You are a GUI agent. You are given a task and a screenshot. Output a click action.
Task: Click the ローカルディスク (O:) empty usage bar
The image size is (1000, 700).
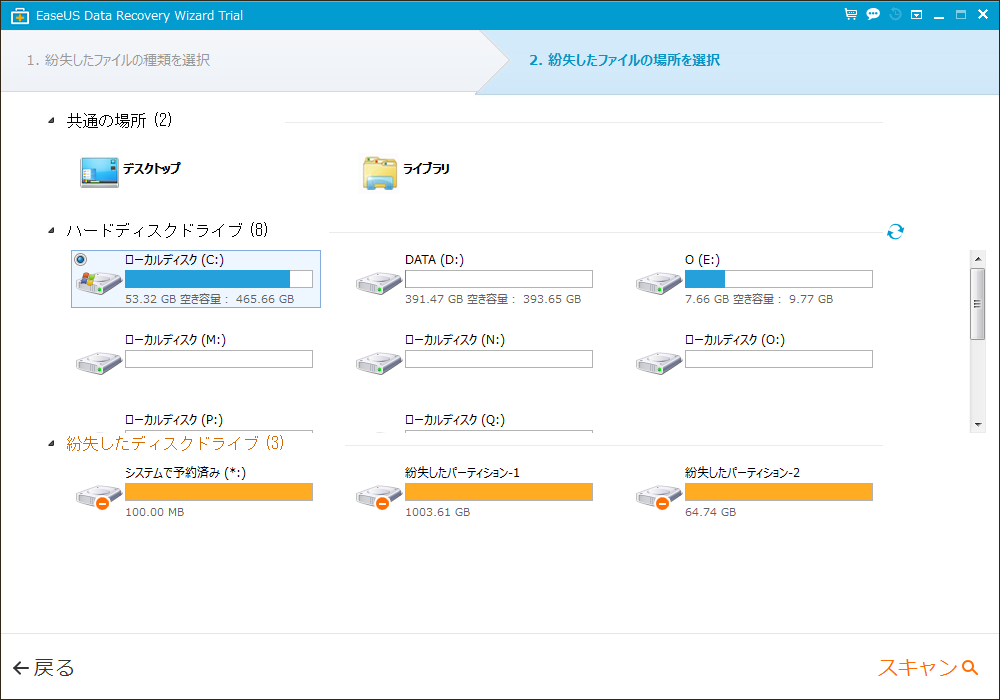coord(779,359)
